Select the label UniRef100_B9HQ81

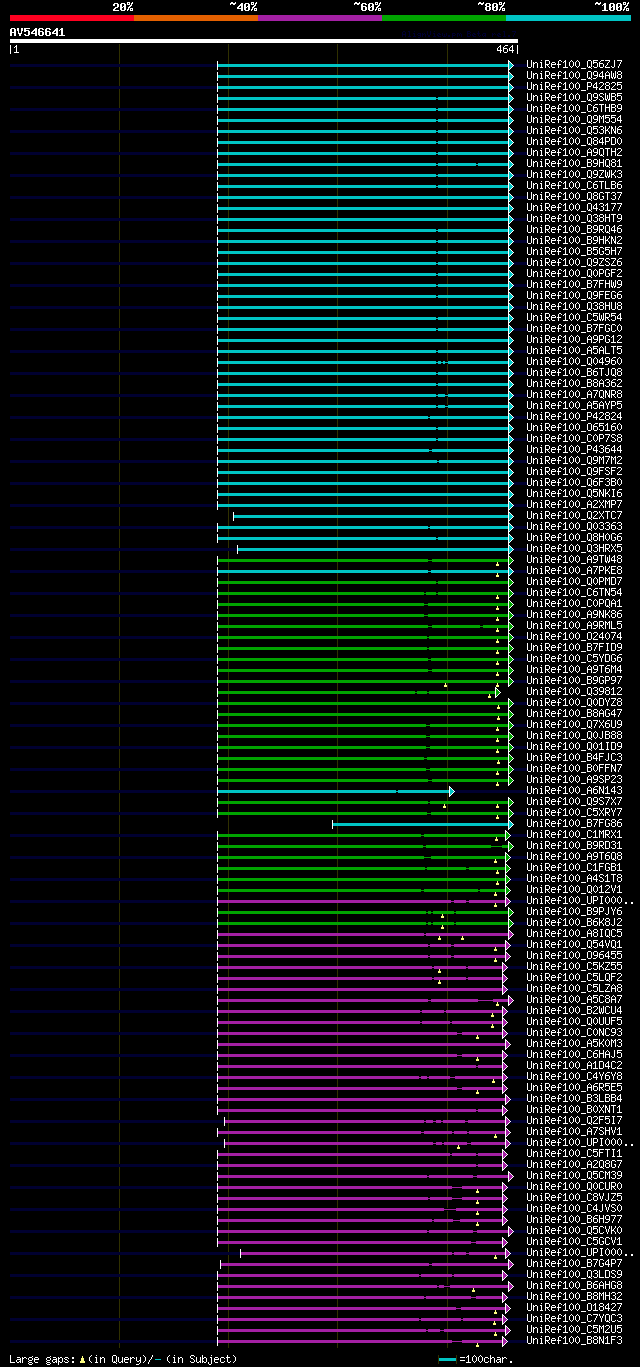(x=574, y=163)
